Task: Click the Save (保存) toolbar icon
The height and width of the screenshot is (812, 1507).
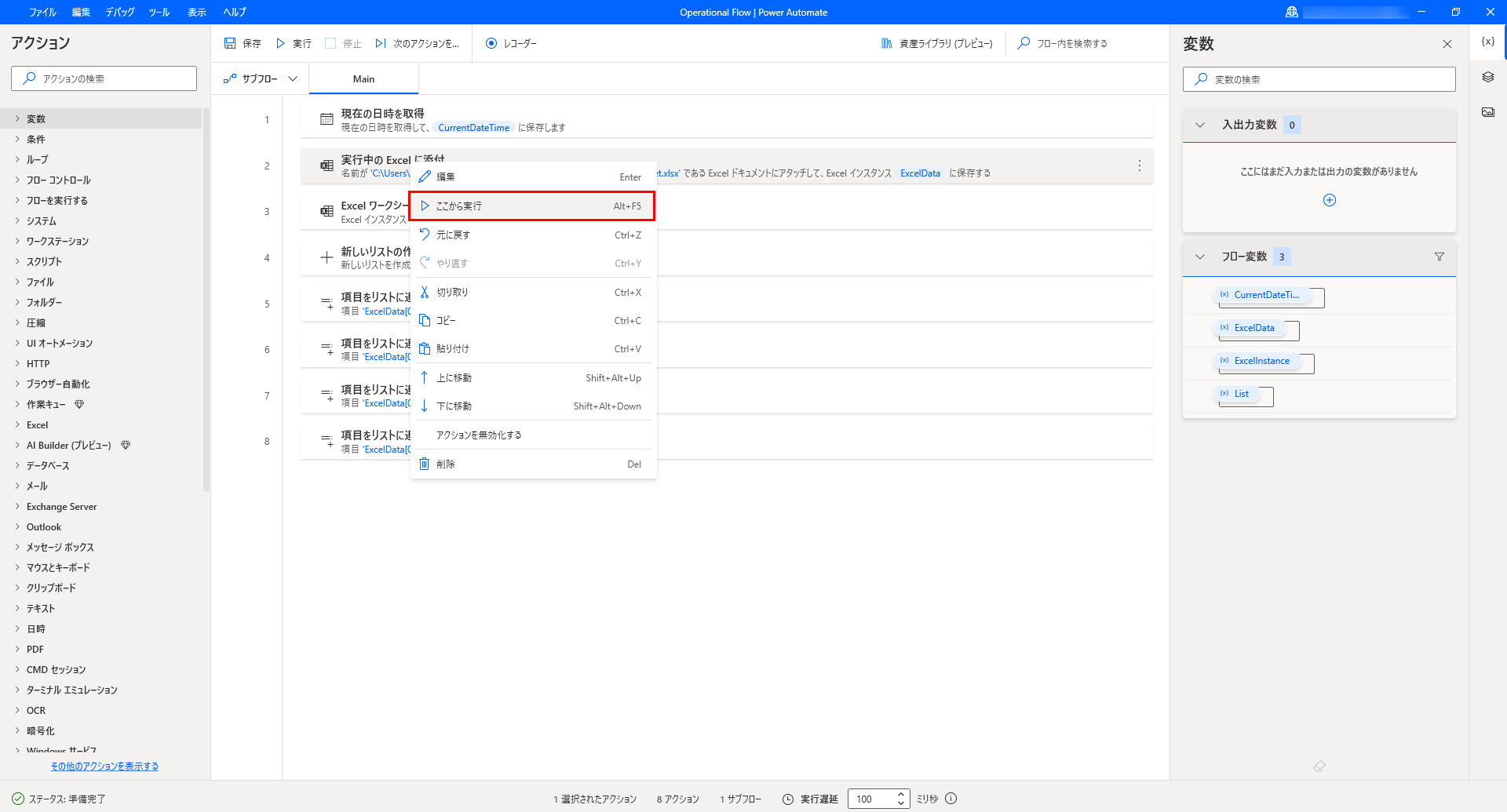Action: 230,43
